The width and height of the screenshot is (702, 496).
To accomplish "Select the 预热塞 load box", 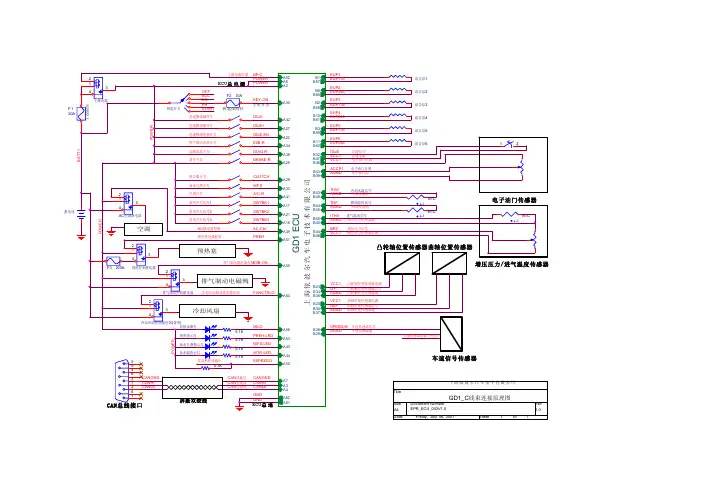I will [x=207, y=251].
